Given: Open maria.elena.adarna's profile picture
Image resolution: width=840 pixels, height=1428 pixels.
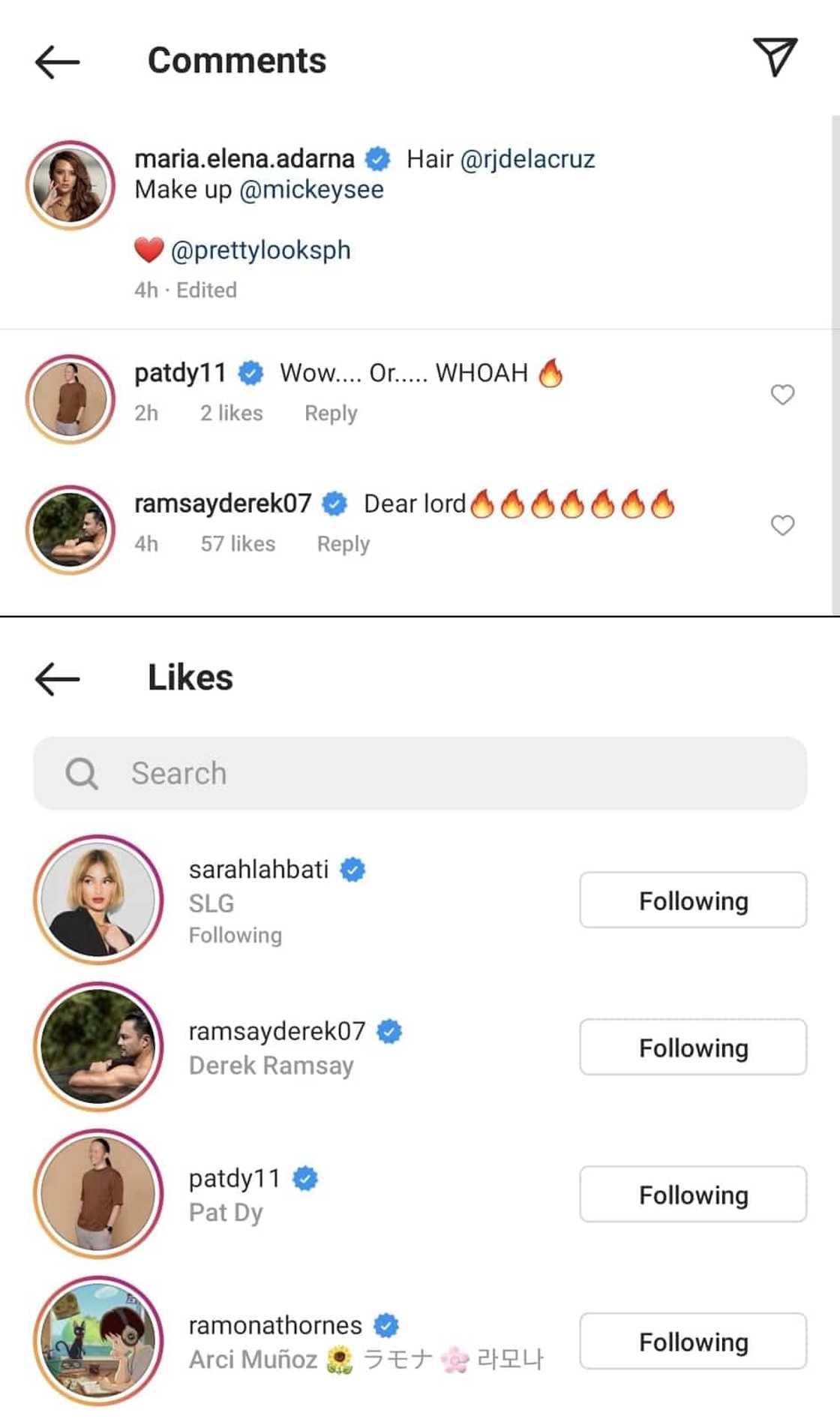Looking at the screenshot, I should tap(70, 185).
